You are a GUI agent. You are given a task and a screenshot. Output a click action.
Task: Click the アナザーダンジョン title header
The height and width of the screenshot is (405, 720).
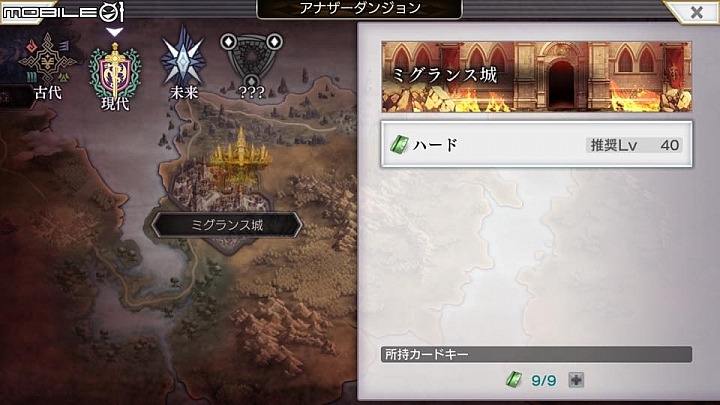[x=359, y=9]
